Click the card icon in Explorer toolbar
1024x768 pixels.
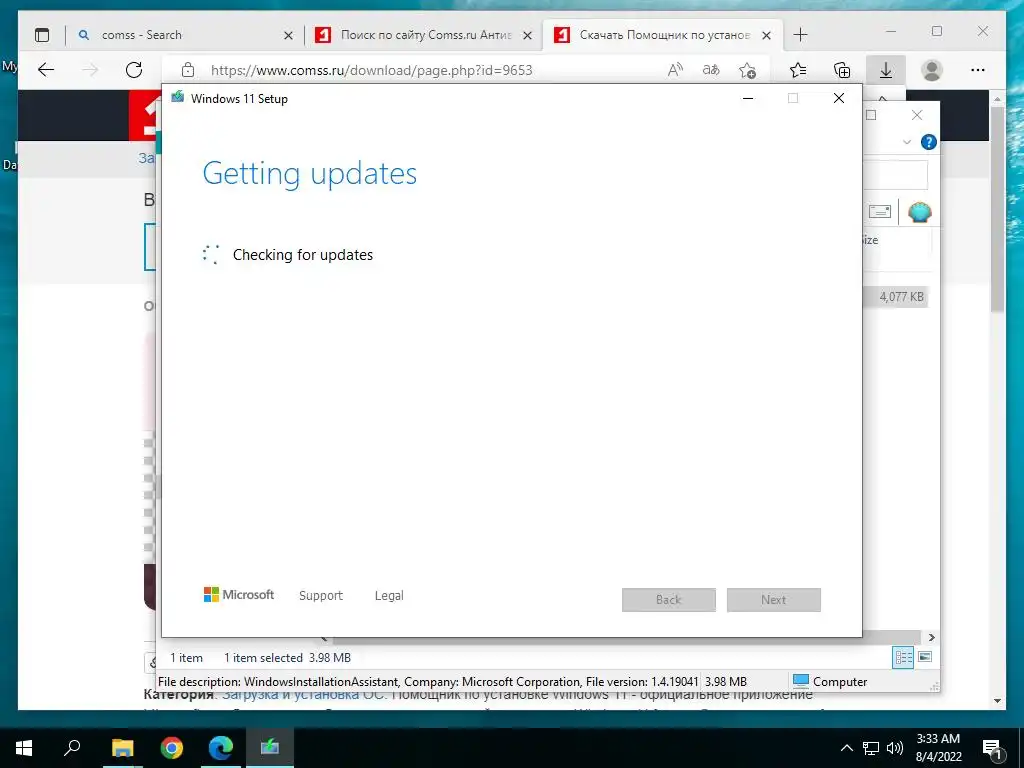[x=880, y=211]
